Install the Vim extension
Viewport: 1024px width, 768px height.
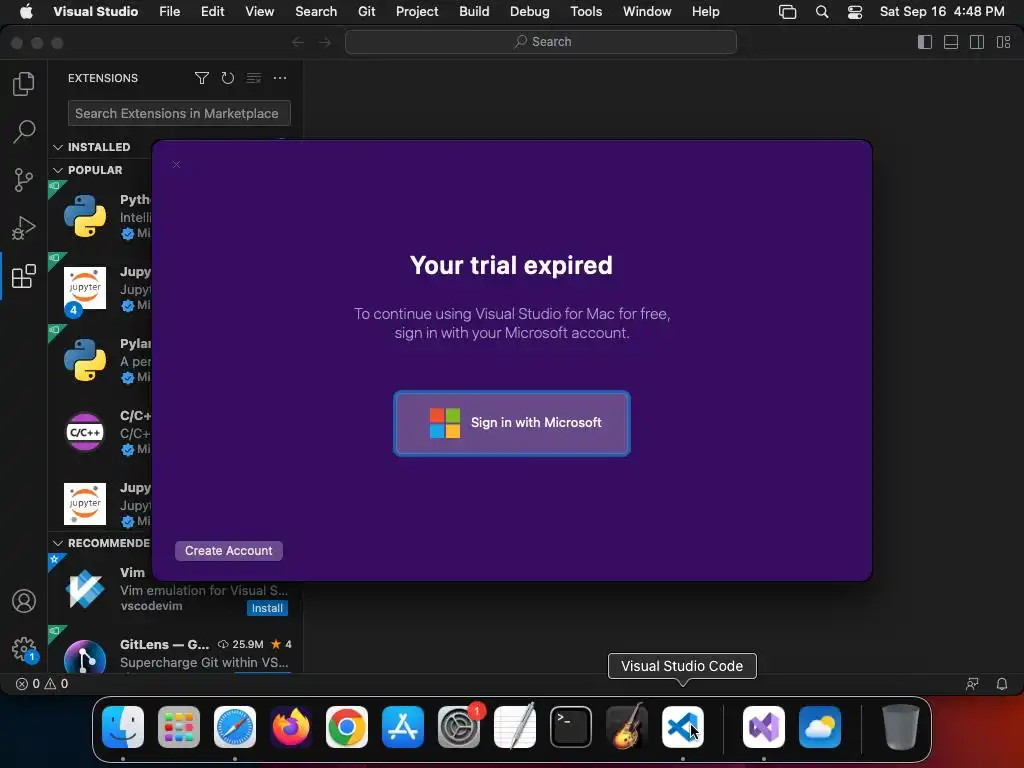pyautogui.click(x=267, y=608)
